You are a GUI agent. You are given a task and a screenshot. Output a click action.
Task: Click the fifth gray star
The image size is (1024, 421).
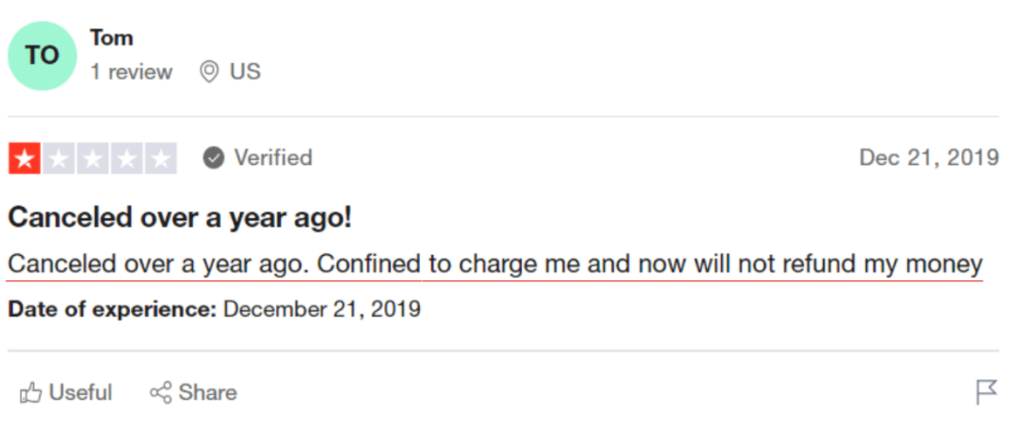click(161, 159)
